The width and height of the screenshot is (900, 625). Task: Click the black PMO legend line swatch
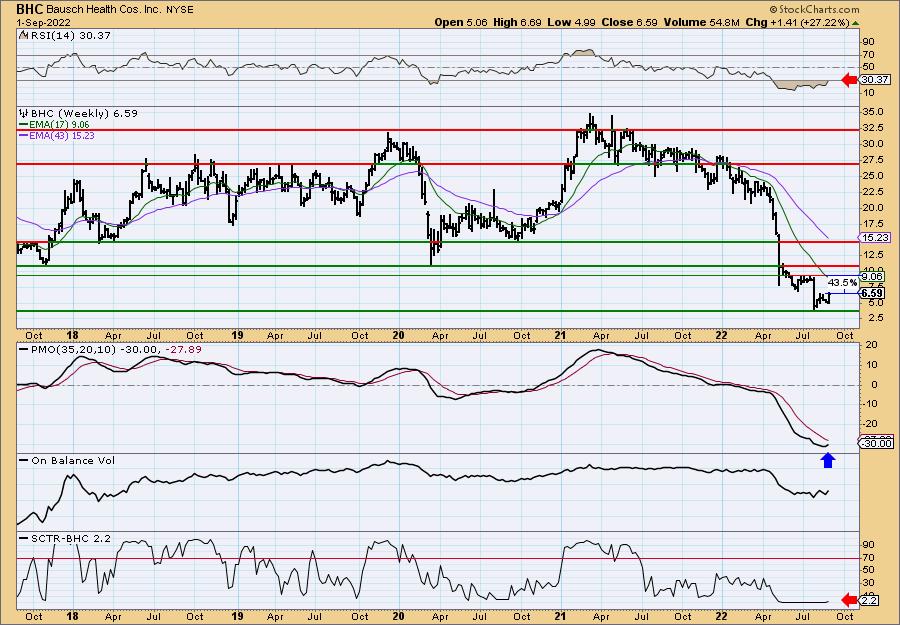pos(25,350)
